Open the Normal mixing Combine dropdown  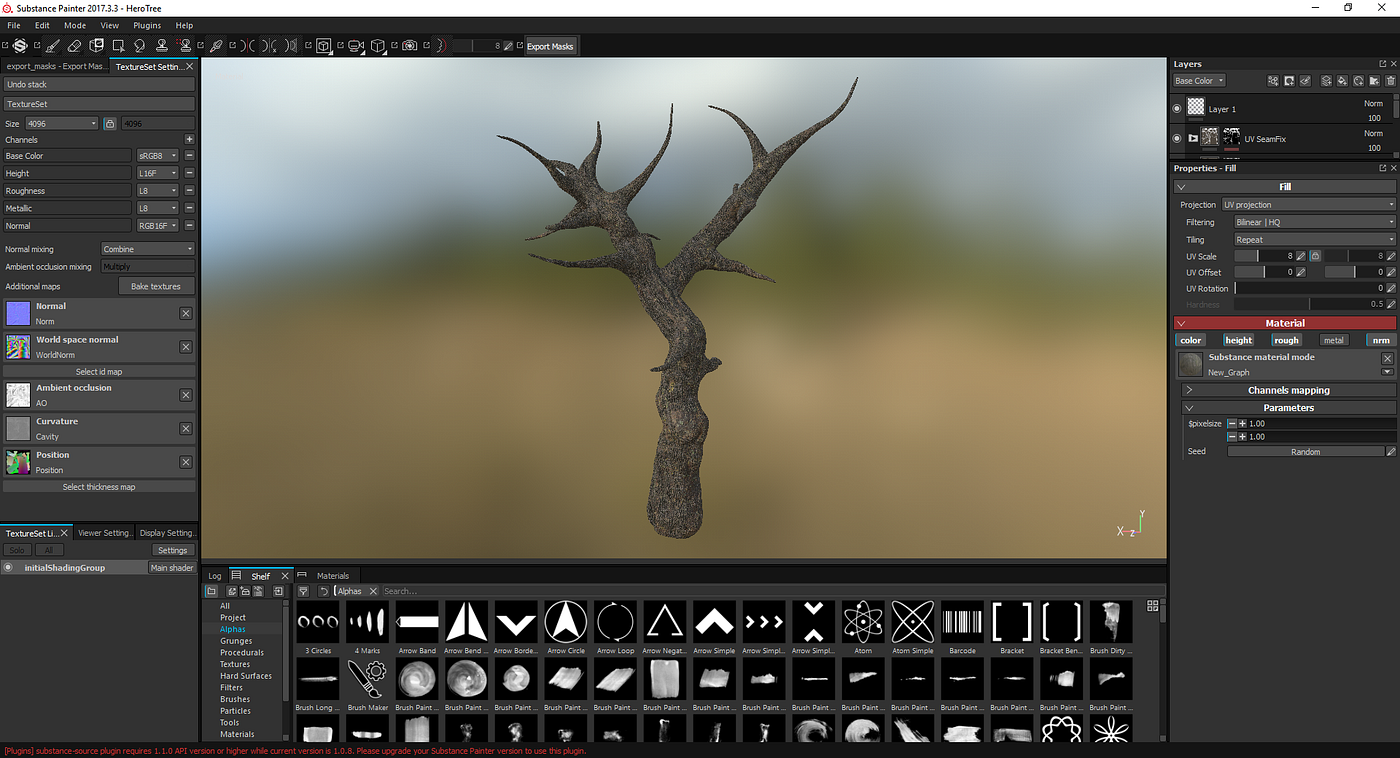coord(147,248)
